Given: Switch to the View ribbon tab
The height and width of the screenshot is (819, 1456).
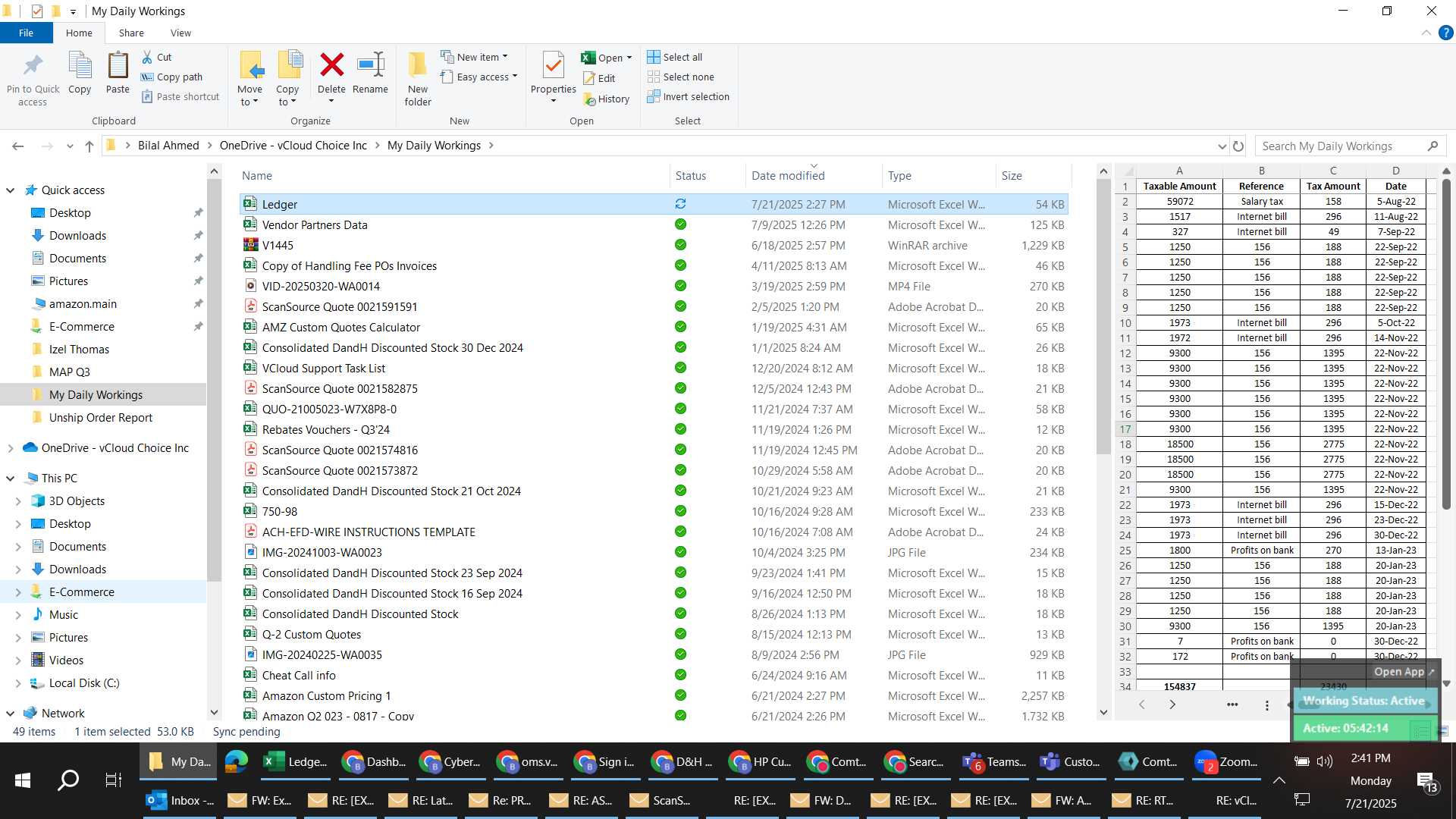Looking at the screenshot, I should point(180,33).
